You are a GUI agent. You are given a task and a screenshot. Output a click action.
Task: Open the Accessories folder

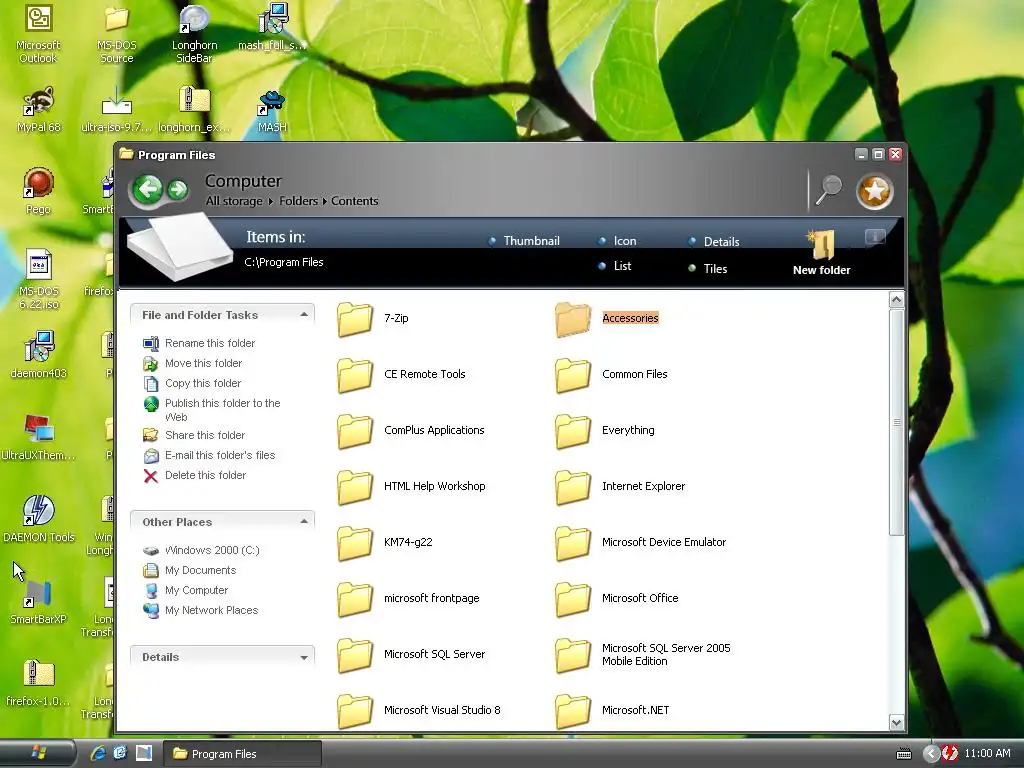click(607, 319)
